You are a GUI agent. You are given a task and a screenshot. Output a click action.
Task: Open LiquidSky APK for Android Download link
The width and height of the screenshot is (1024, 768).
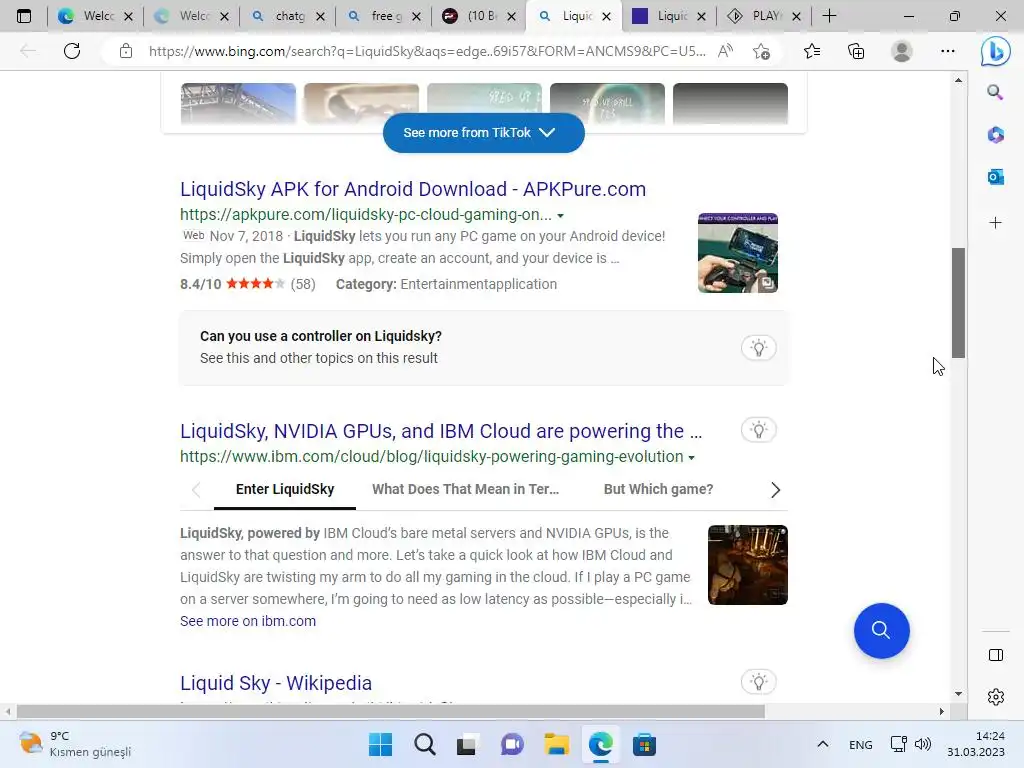pos(413,189)
